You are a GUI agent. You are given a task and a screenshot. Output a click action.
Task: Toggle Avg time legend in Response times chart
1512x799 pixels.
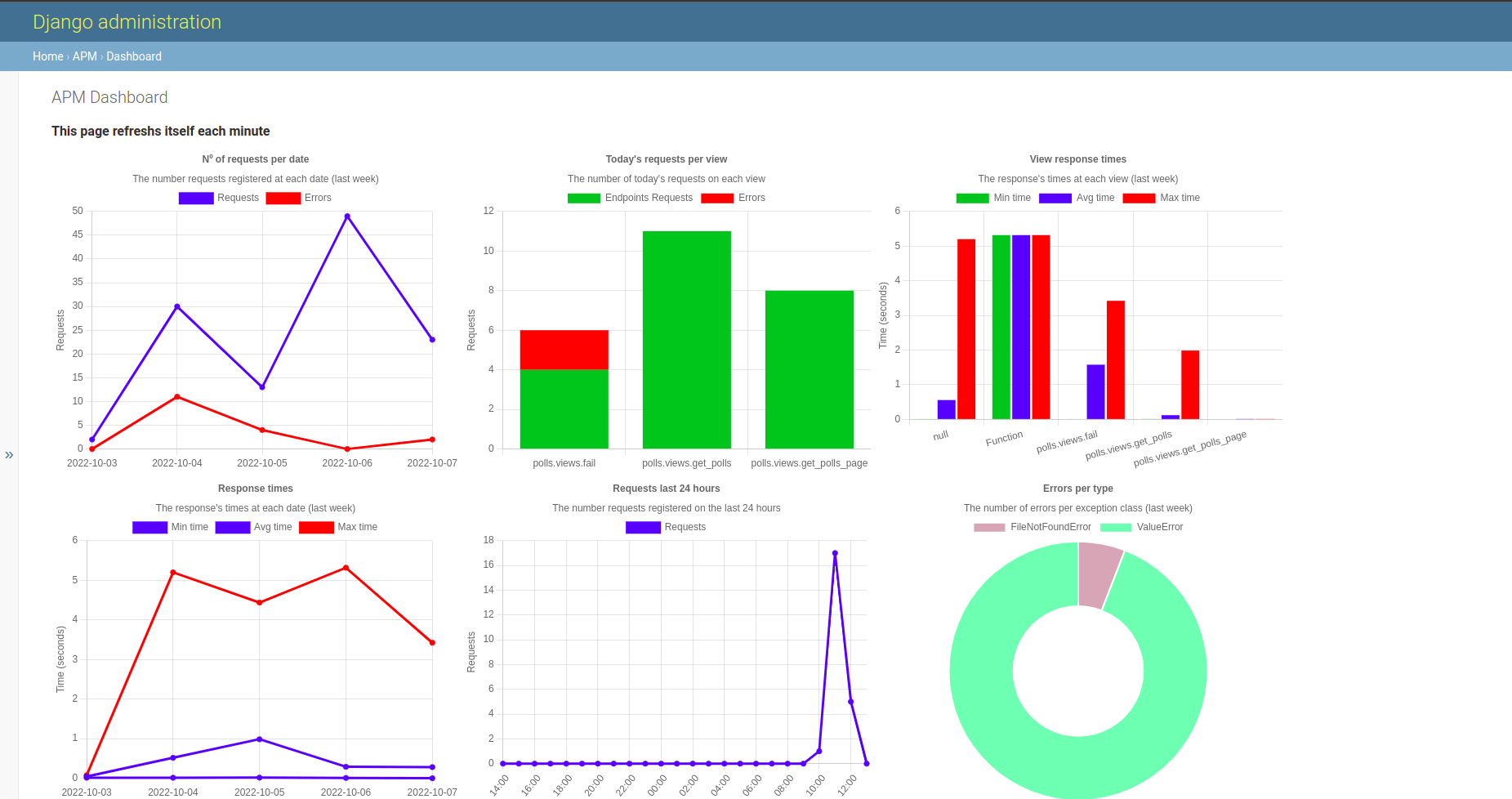coord(253,527)
